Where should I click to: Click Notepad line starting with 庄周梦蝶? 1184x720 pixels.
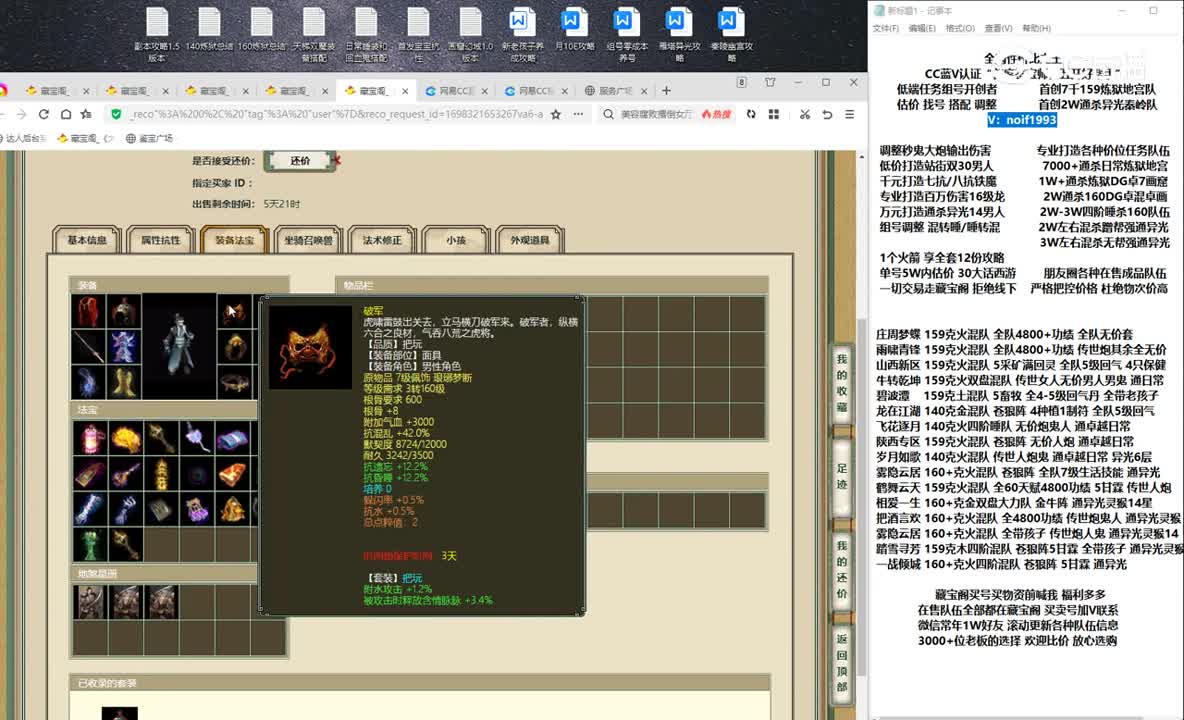[1004, 334]
